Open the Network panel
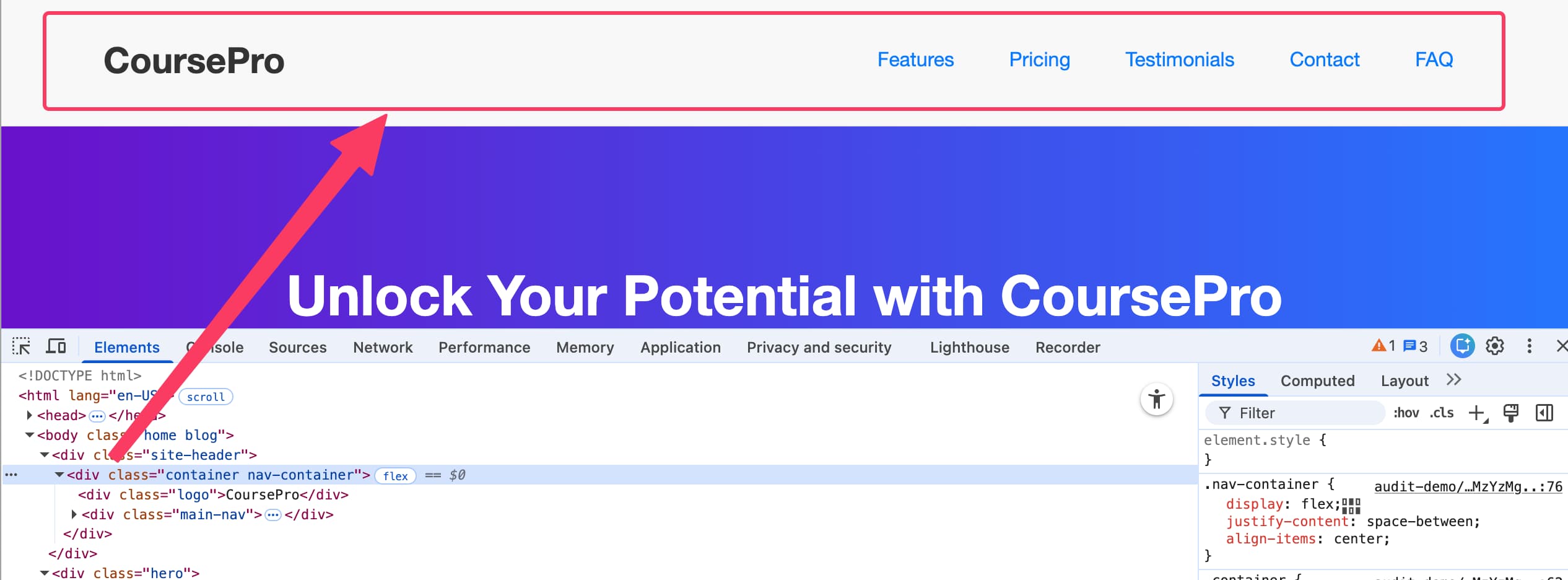 383,347
